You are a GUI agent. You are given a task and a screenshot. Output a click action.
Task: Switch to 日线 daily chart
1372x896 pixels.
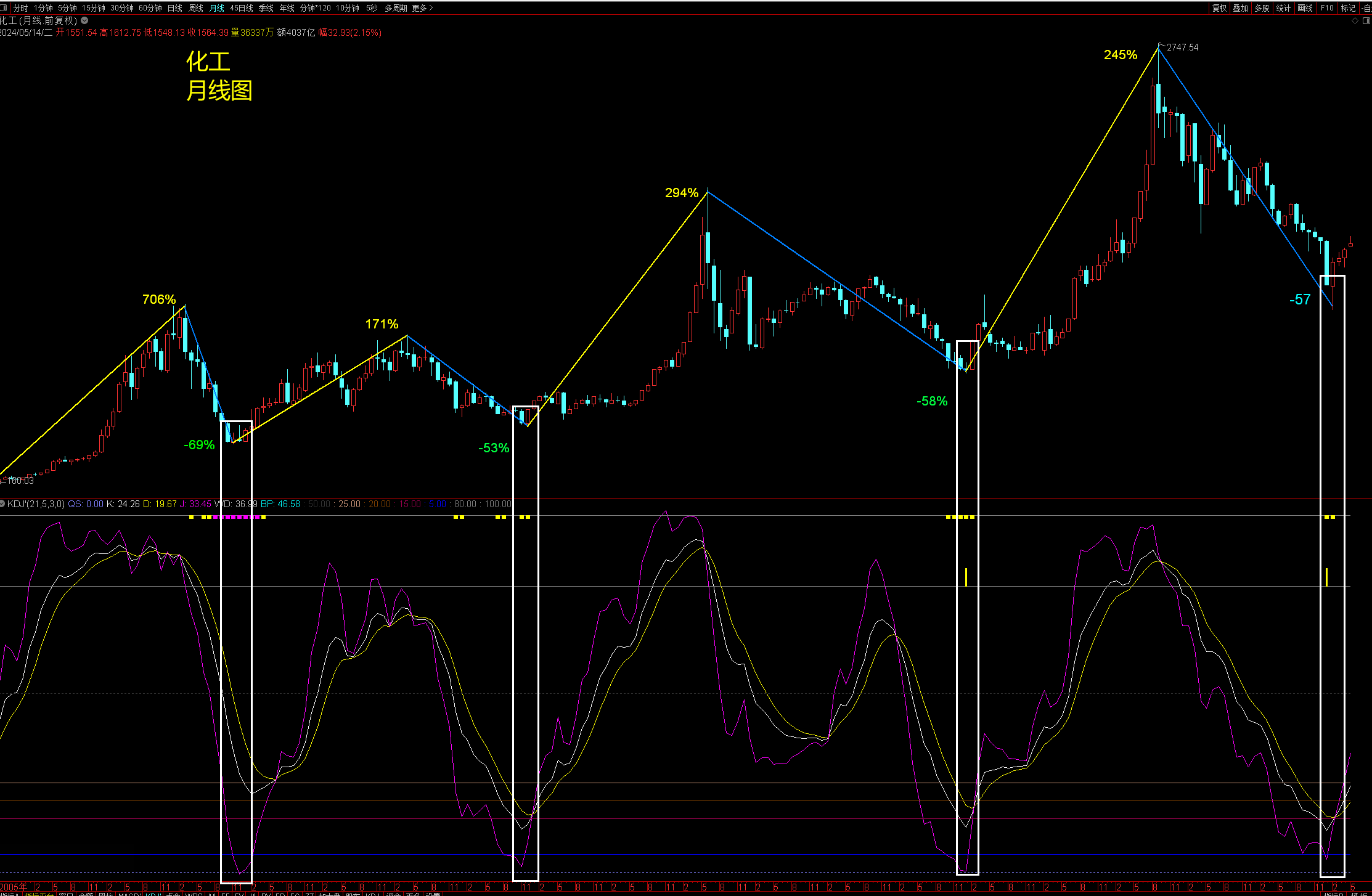(x=175, y=8)
